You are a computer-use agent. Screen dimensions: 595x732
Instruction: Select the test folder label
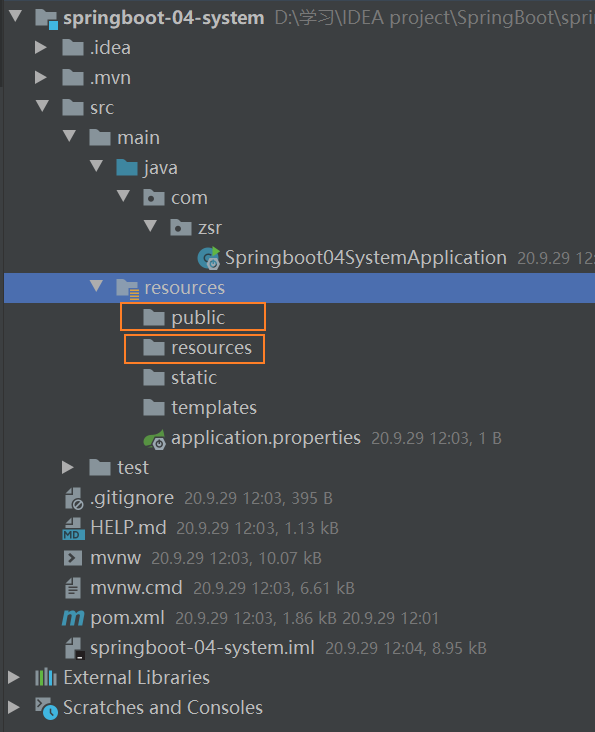[133, 467]
